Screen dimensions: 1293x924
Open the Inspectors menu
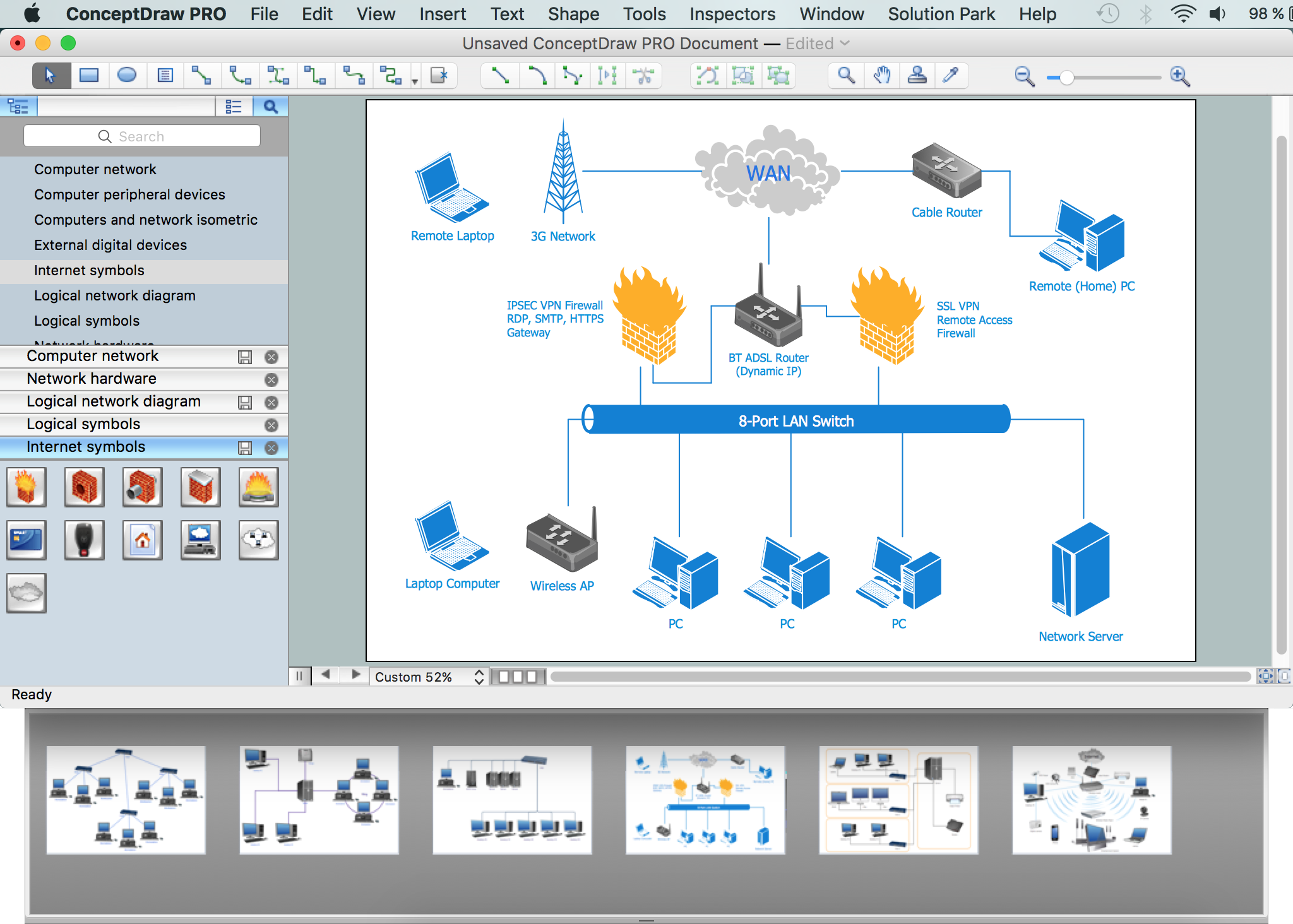[732, 14]
